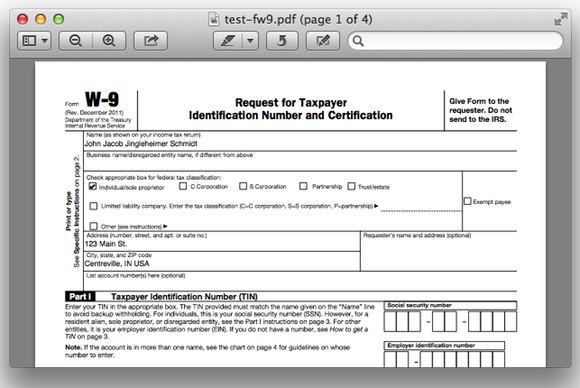Check the Trust/estate box

[351, 186]
